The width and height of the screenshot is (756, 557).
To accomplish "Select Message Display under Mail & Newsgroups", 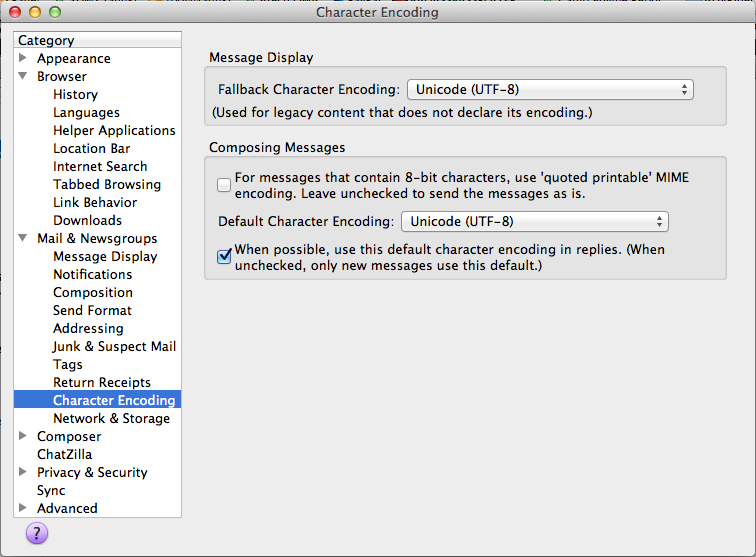I will 105,256.
